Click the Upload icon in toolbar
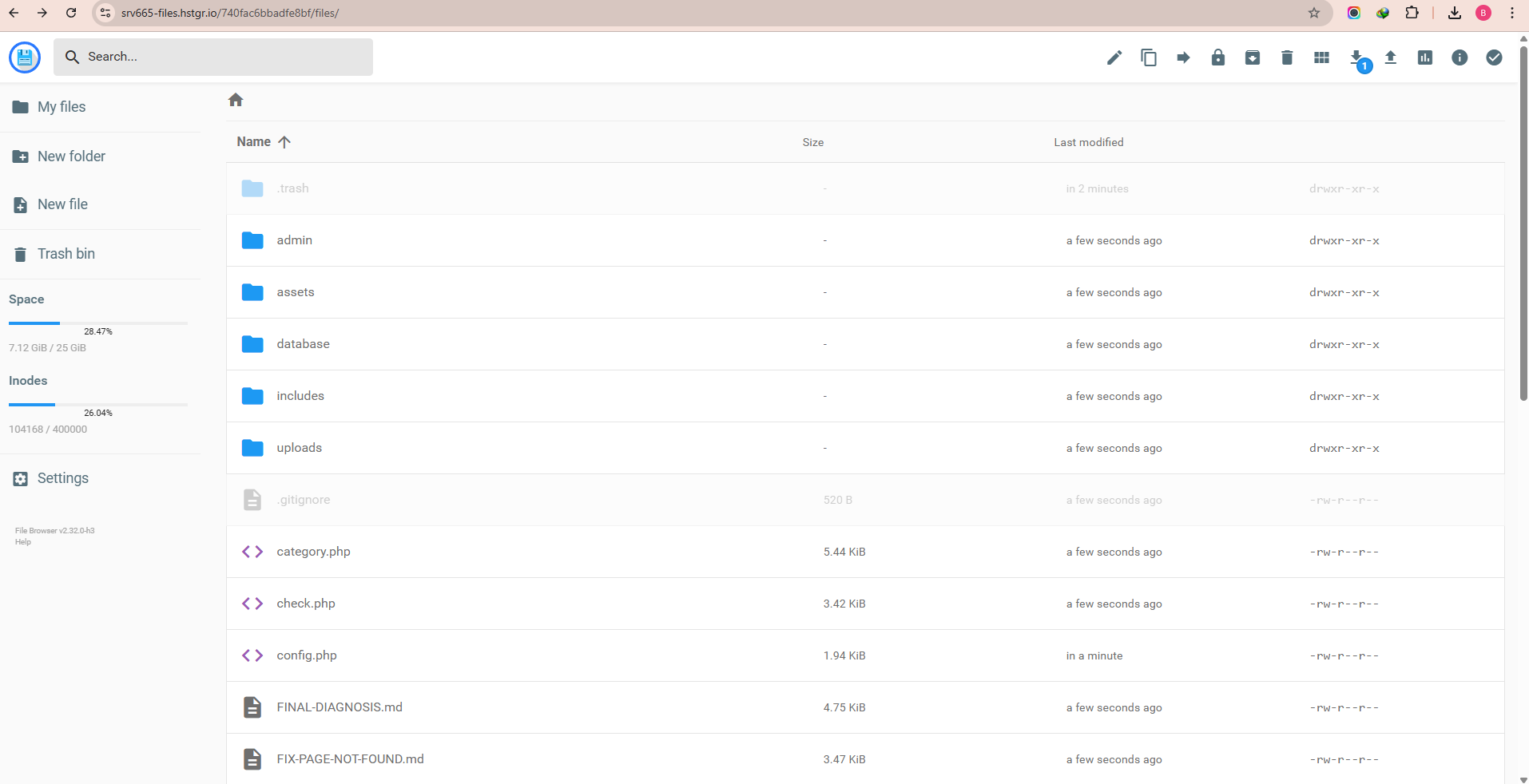Viewport: 1529px width, 784px height. pyautogui.click(x=1390, y=57)
